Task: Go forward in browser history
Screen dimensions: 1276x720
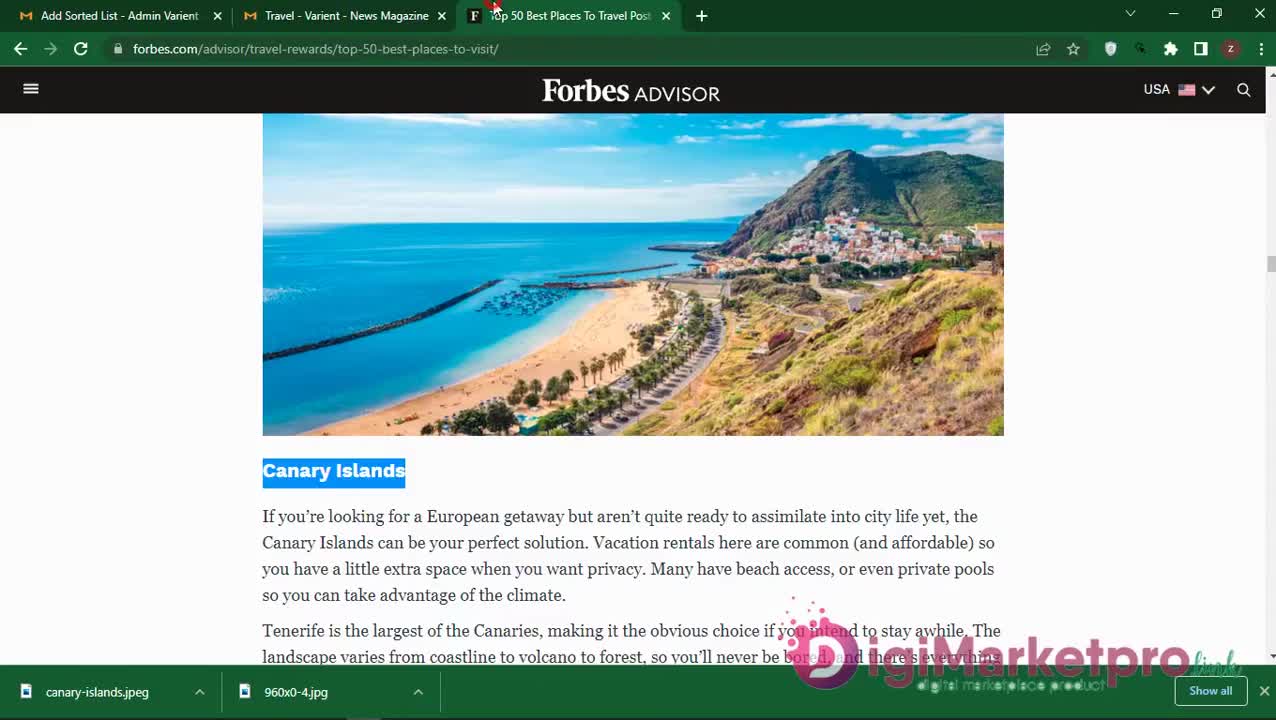Action: [50, 48]
